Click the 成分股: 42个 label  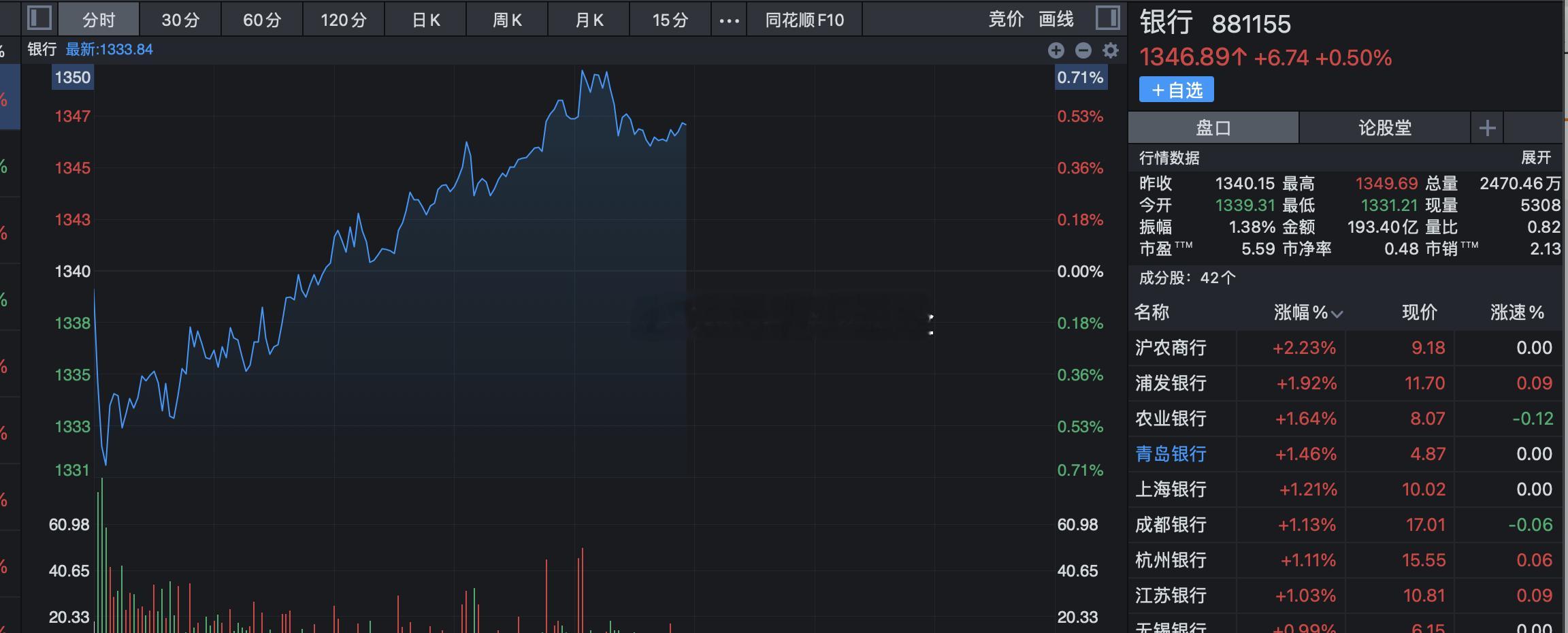1188,278
